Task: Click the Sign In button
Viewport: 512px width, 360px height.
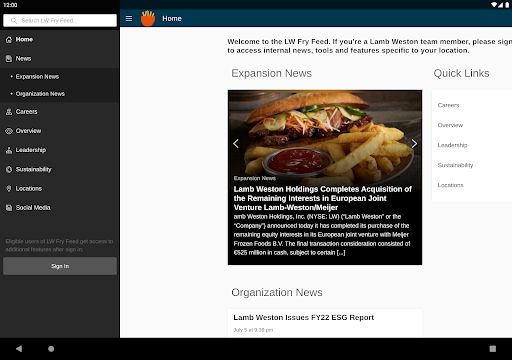Action: pyautogui.click(x=60, y=266)
